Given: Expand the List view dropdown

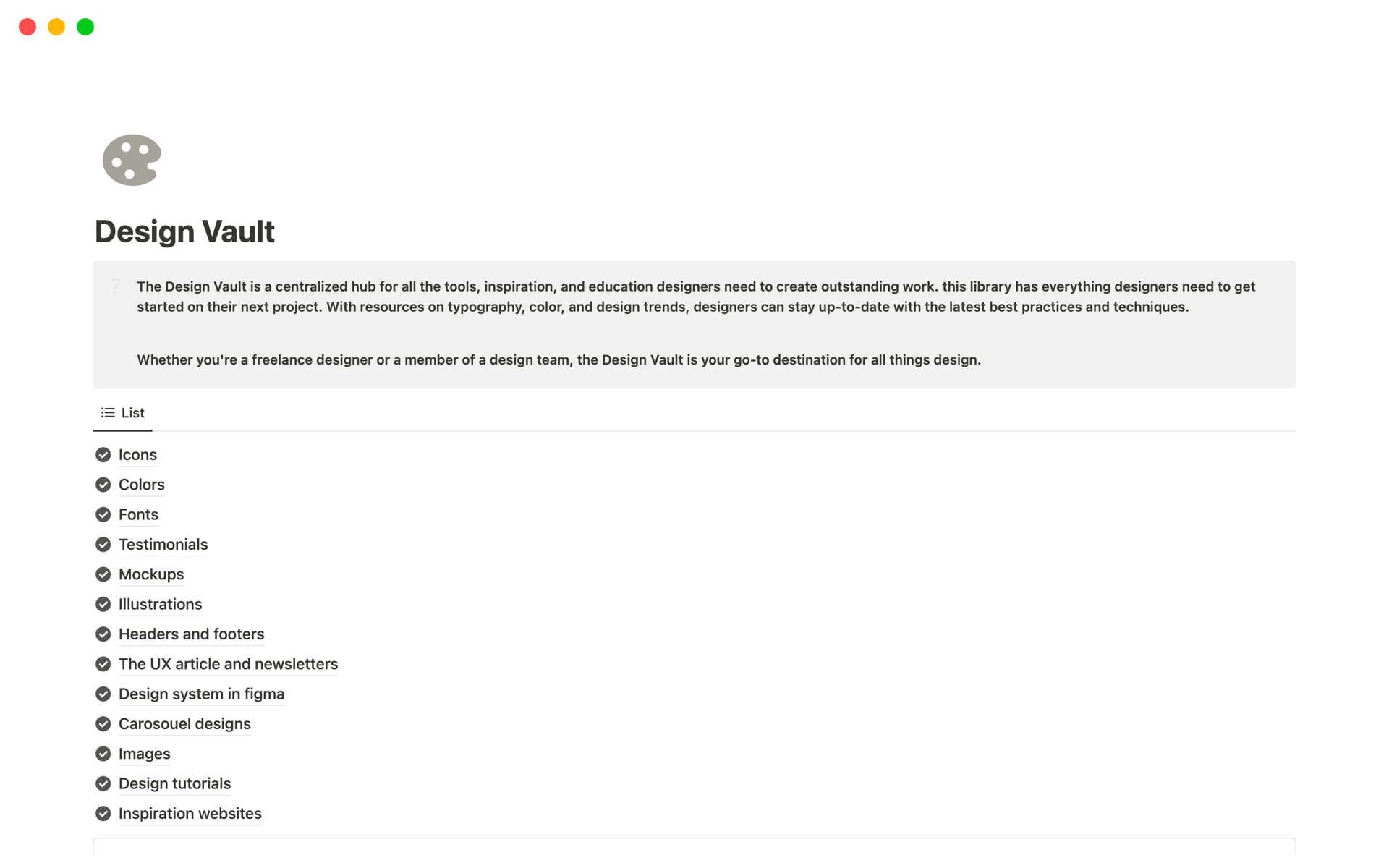Looking at the screenshot, I should [x=122, y=412].
